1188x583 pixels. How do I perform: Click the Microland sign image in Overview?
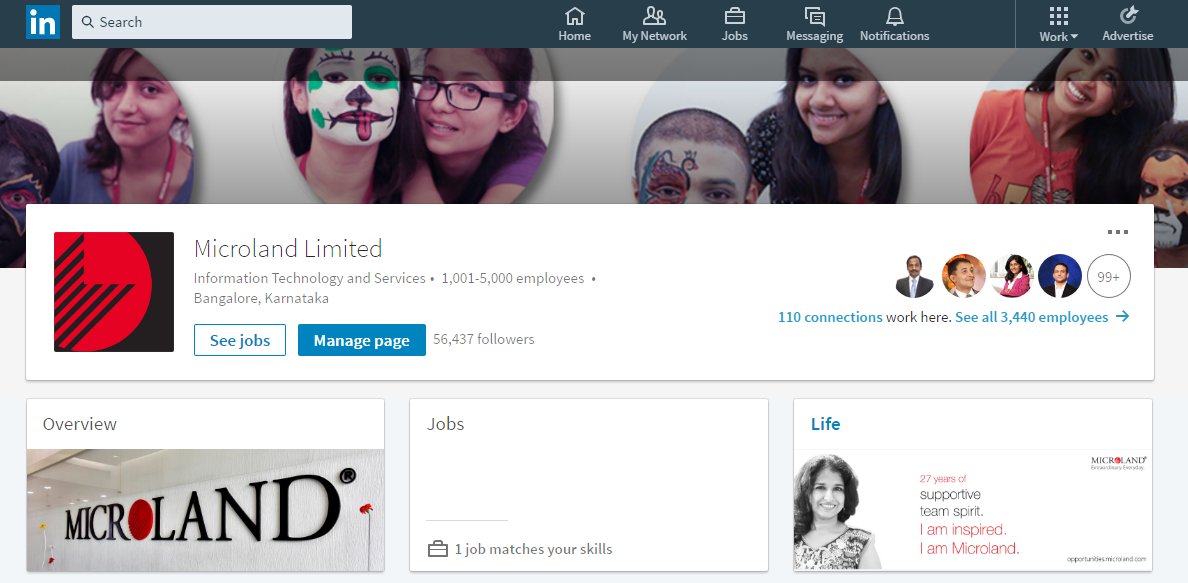coord(205,509)
